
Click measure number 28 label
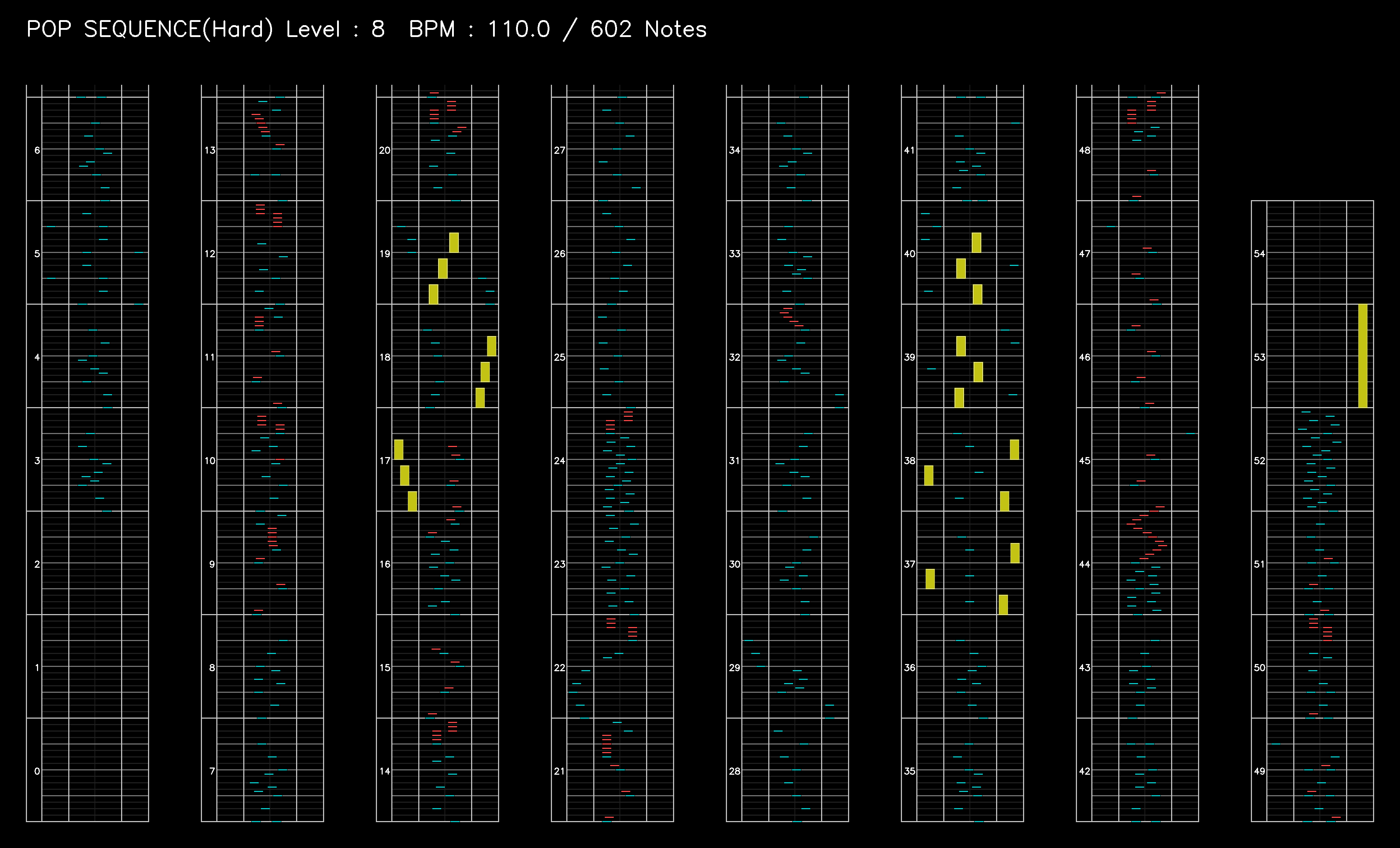734,771
